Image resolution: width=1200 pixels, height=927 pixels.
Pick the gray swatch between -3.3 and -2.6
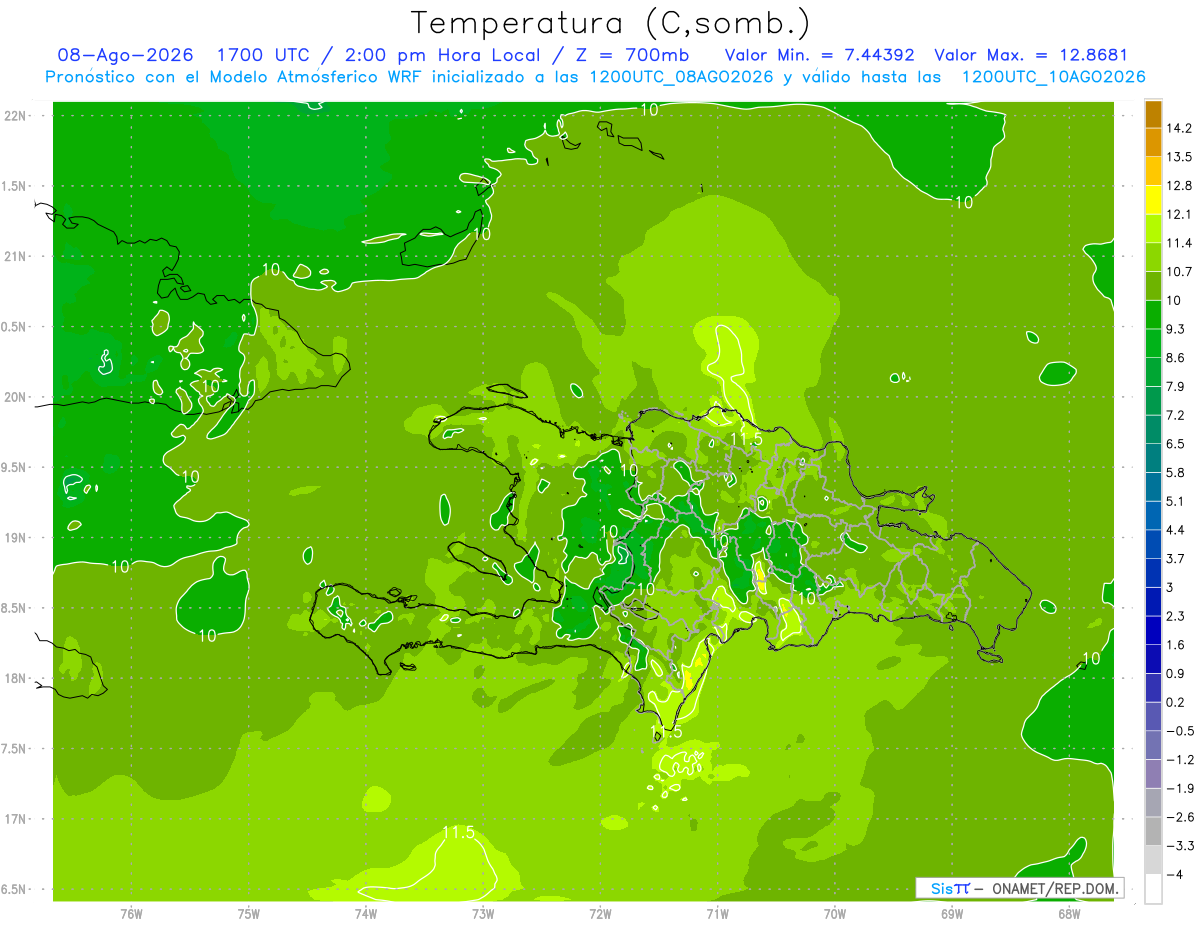tap(1153, 832)
